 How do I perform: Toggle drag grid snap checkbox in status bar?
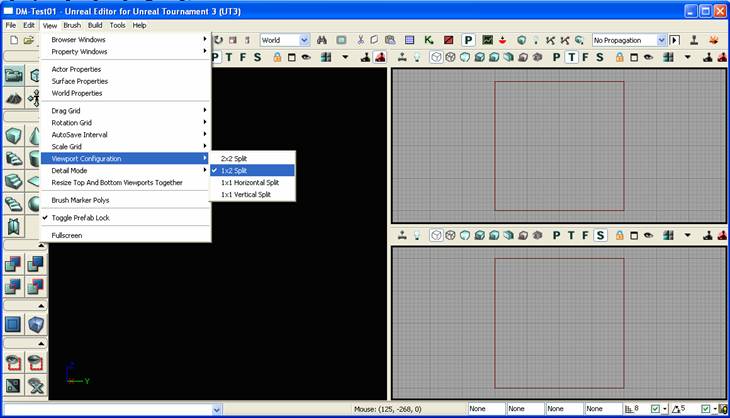tap(656, 409)
